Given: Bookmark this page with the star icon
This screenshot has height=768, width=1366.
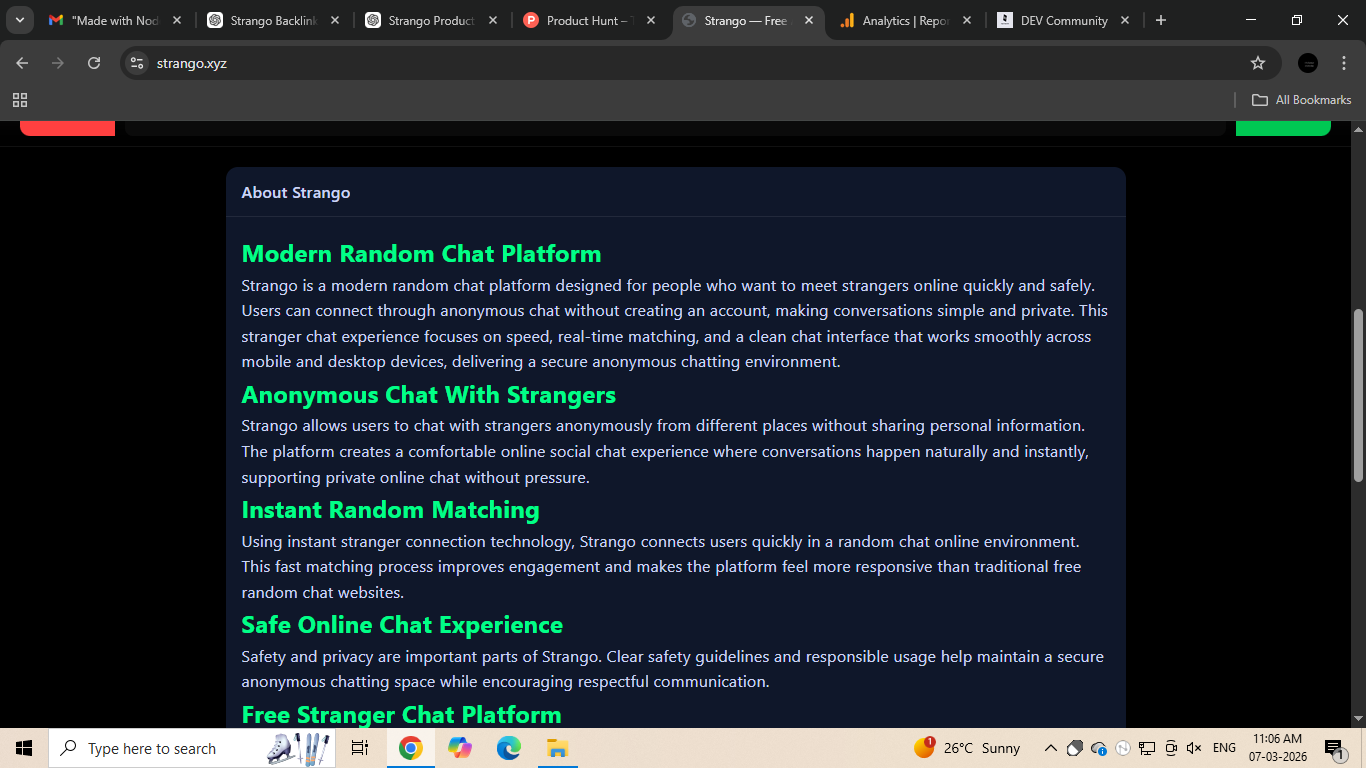Looking at the screenshot, I should point(1259,62).
